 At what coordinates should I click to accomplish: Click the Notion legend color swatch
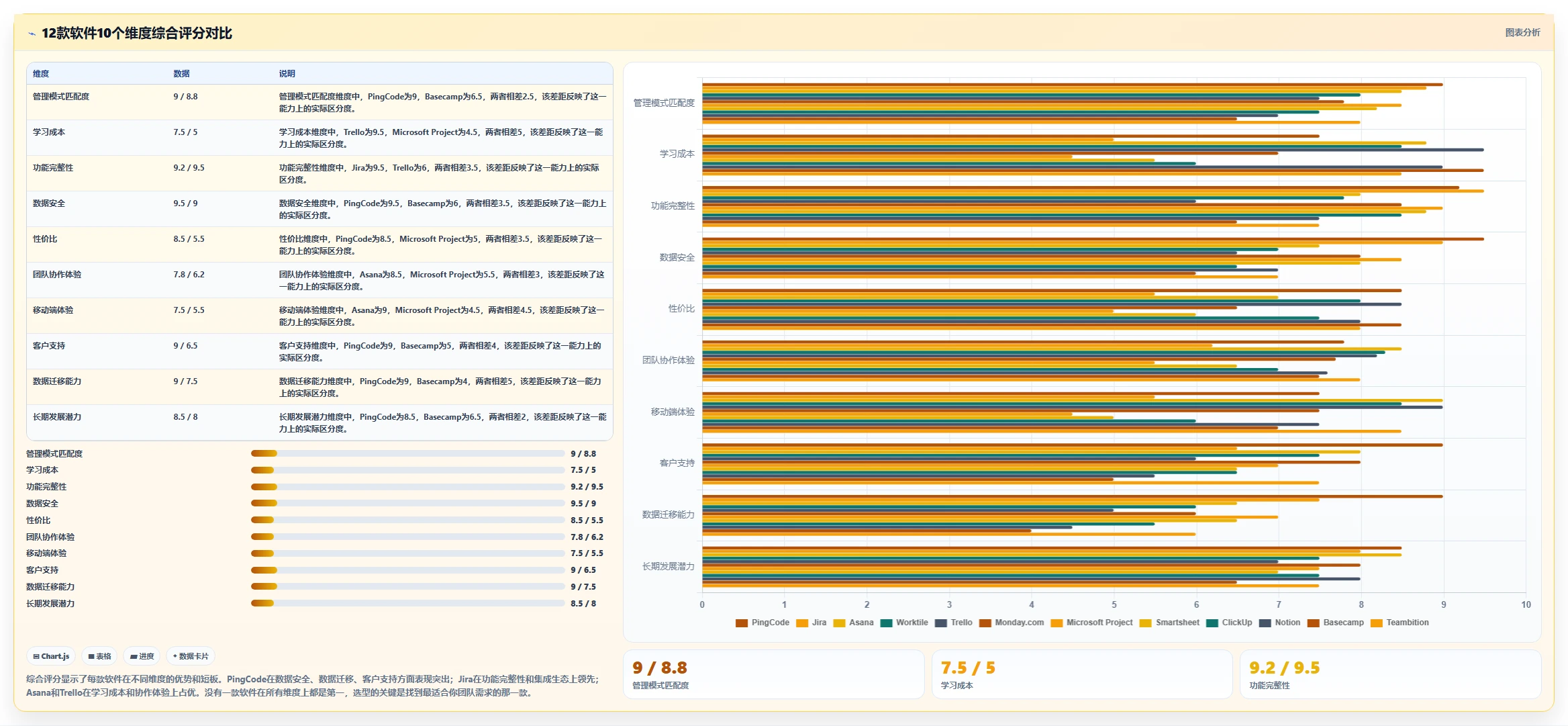1265,623
